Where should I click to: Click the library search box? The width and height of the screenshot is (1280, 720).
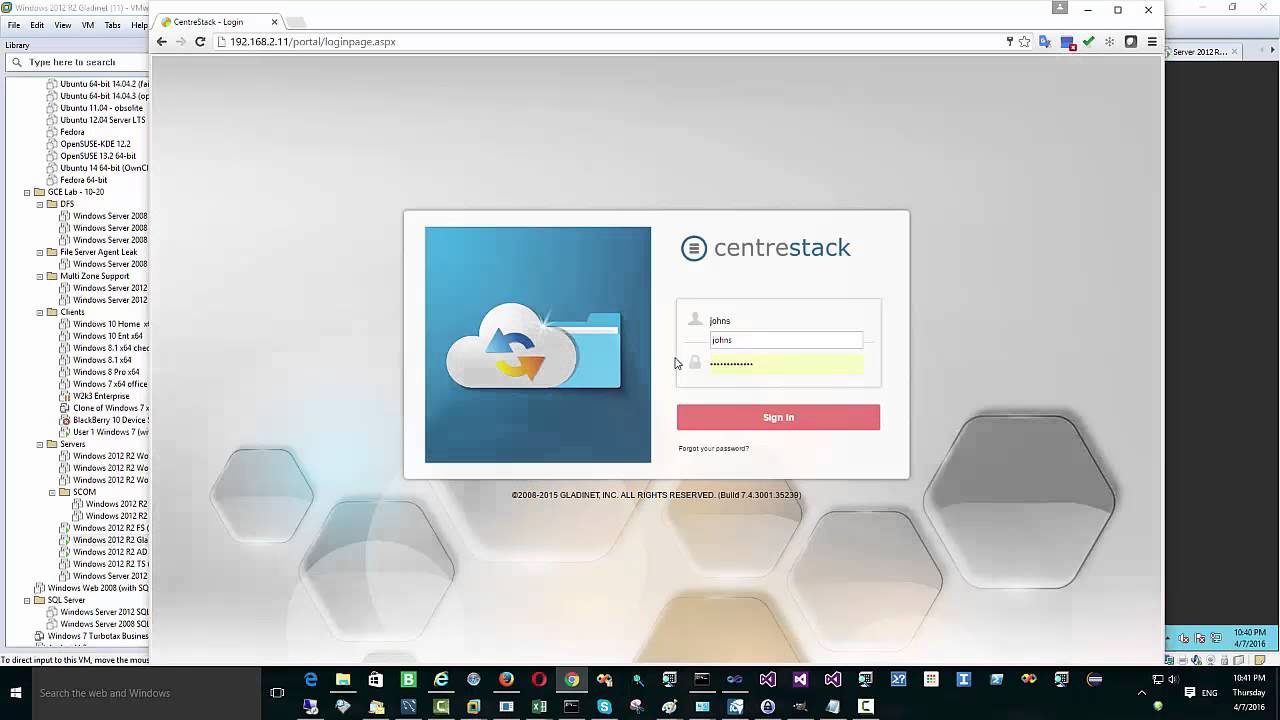click(x=77, y=62)
